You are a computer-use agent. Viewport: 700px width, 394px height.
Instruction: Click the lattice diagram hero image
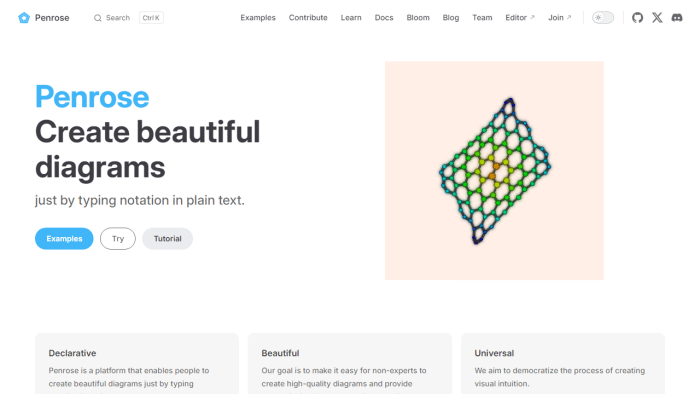[x=494, y=170]
